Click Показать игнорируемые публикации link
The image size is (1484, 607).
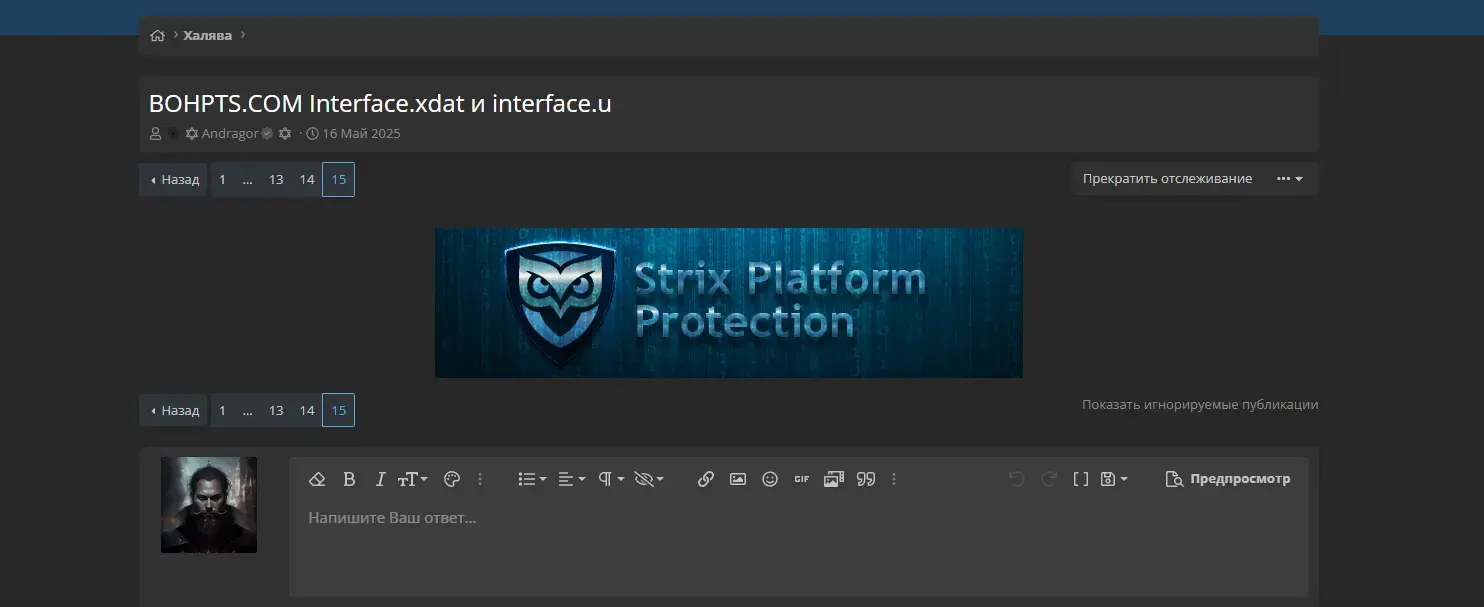pos(1200,405)
